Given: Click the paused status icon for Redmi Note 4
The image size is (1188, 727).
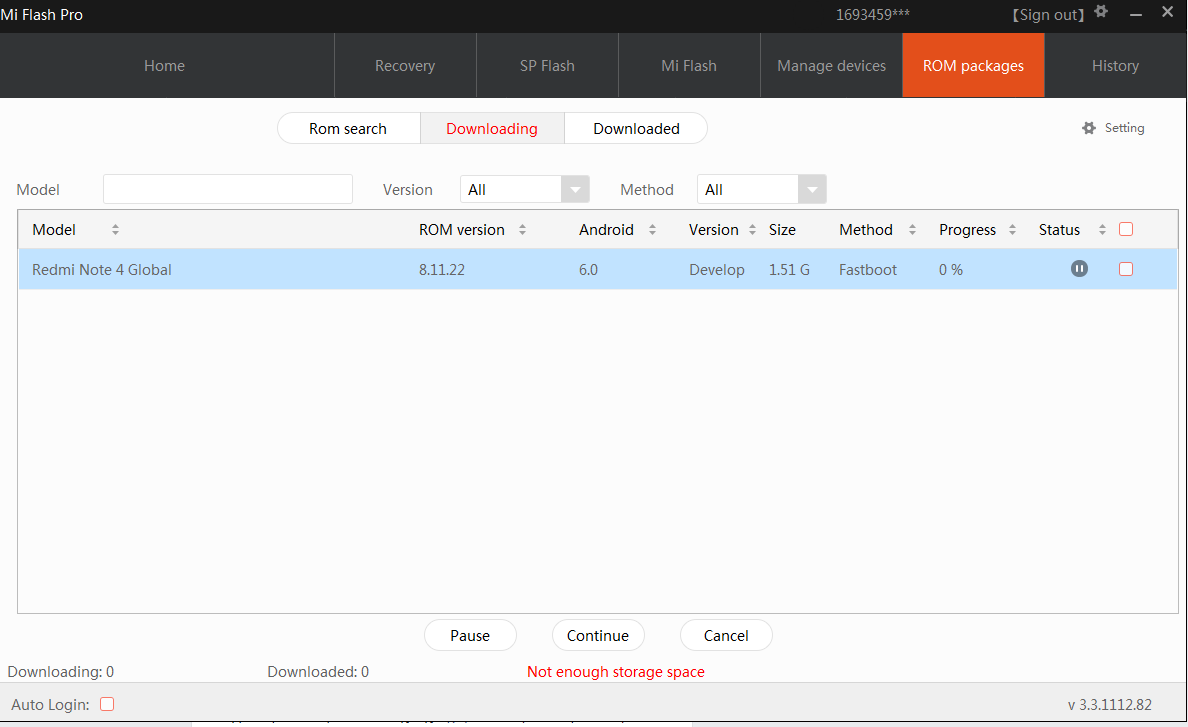Looking at the screenshot, I should [1079, 269].
